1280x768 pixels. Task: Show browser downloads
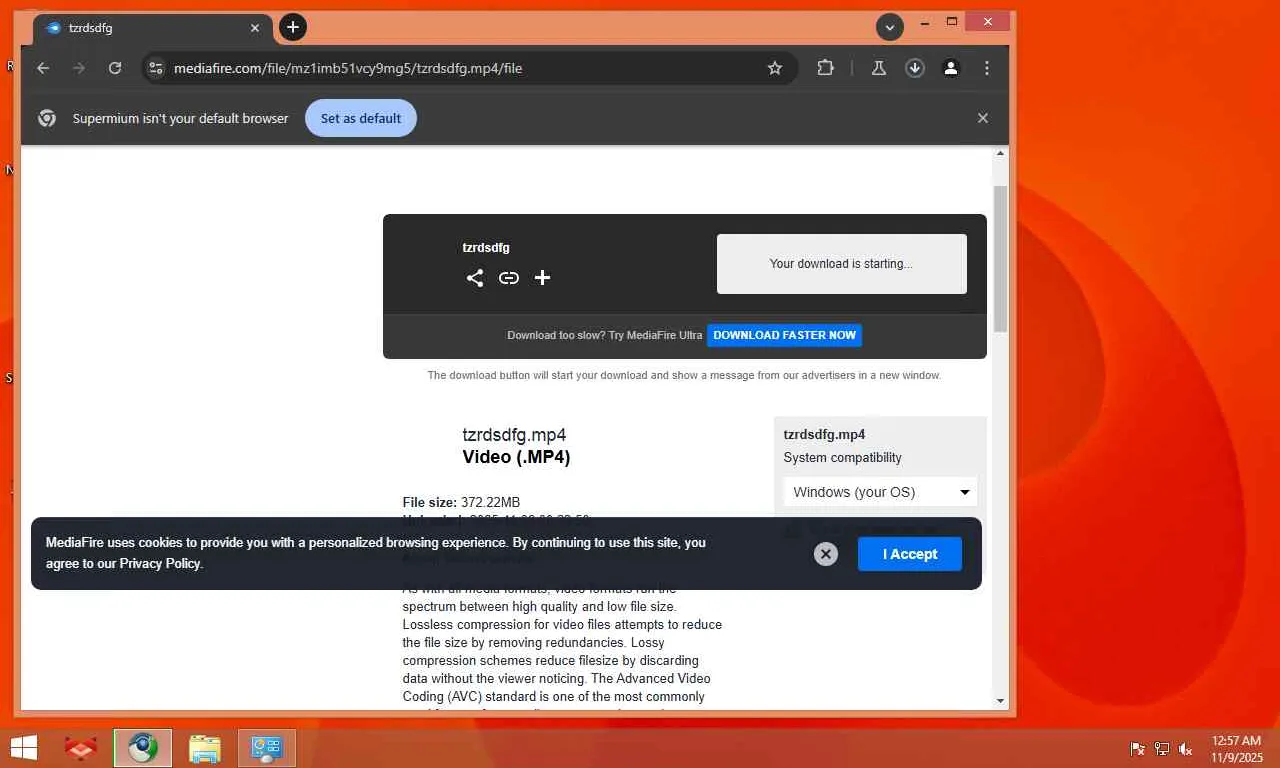(915, 68)
